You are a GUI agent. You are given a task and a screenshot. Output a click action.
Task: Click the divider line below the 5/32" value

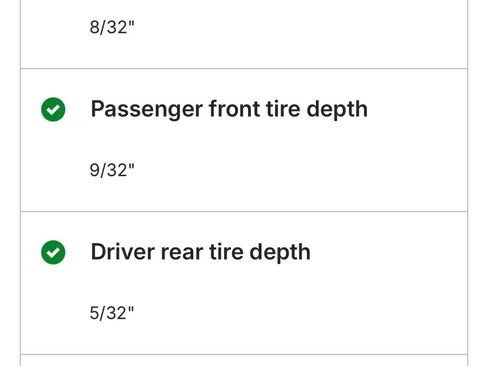coord(244,354)
